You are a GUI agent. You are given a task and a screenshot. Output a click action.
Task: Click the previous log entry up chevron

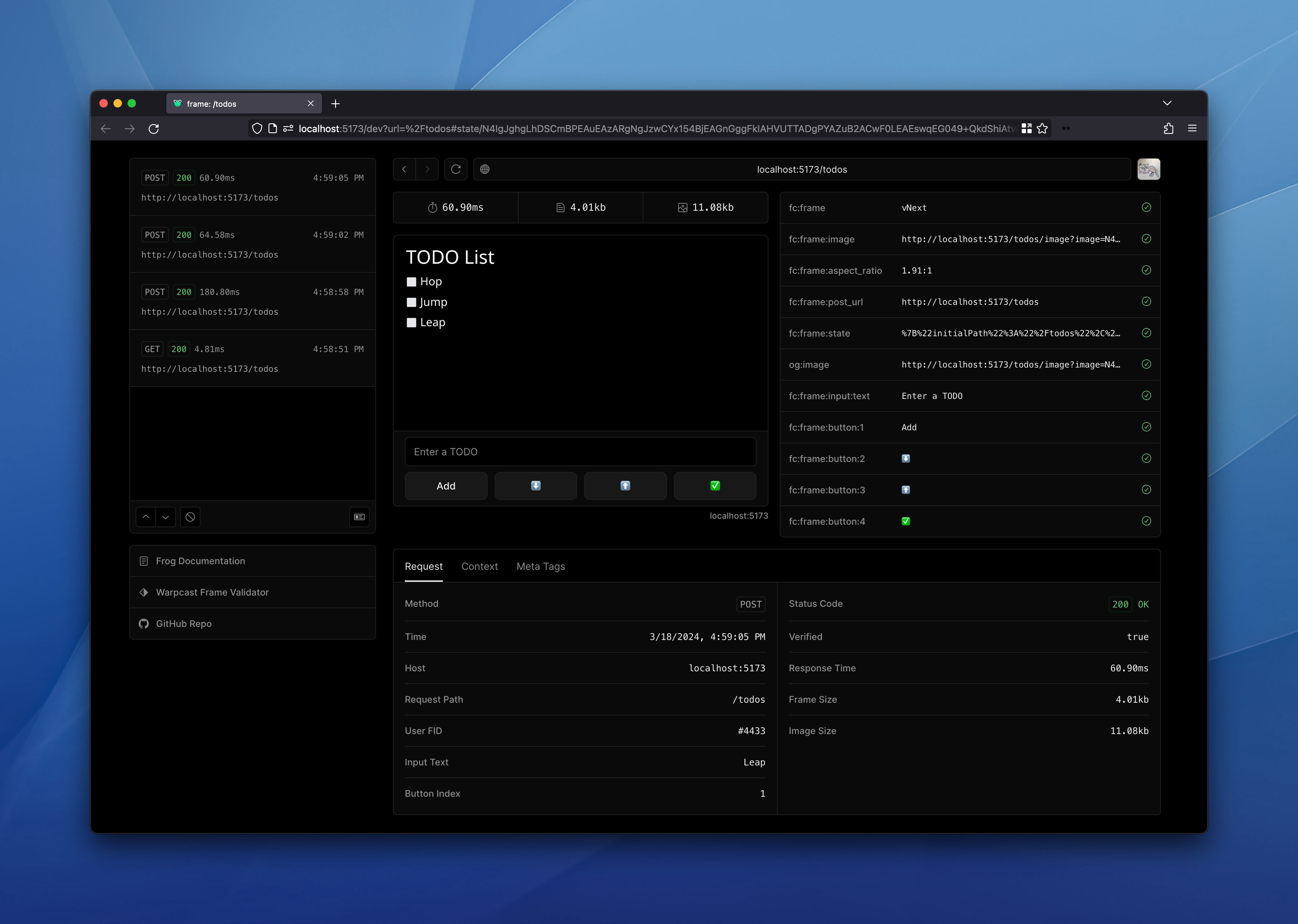point(146,517)
